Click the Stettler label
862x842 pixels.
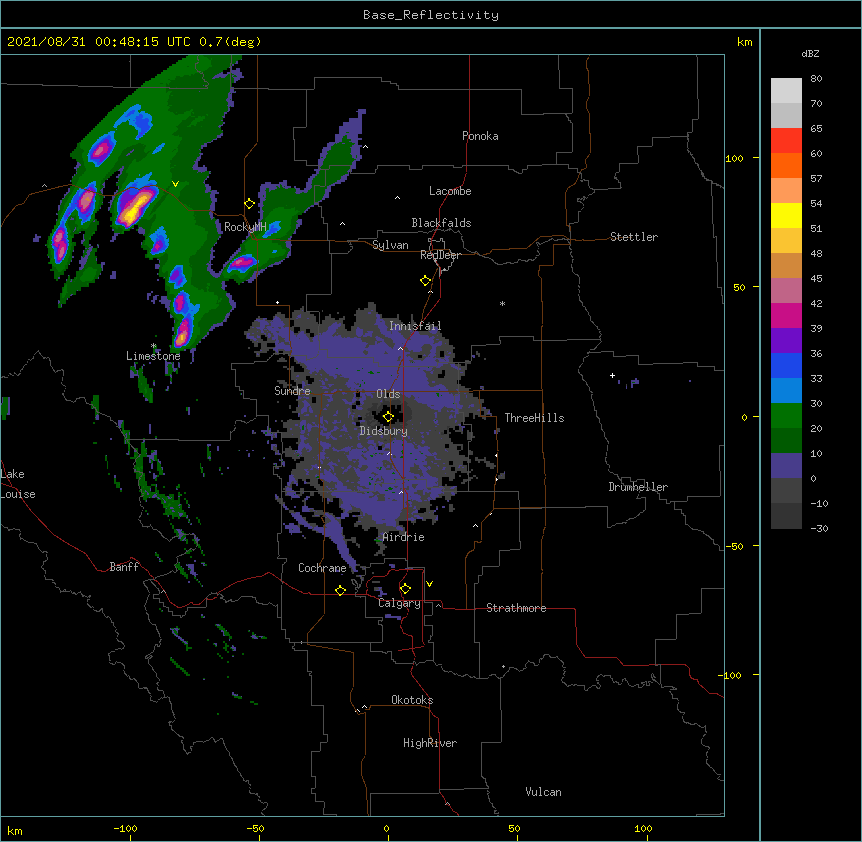pos(634,237)
